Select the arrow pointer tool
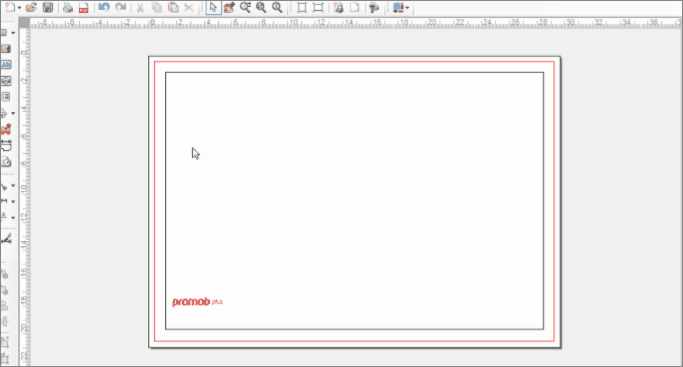 213,7
